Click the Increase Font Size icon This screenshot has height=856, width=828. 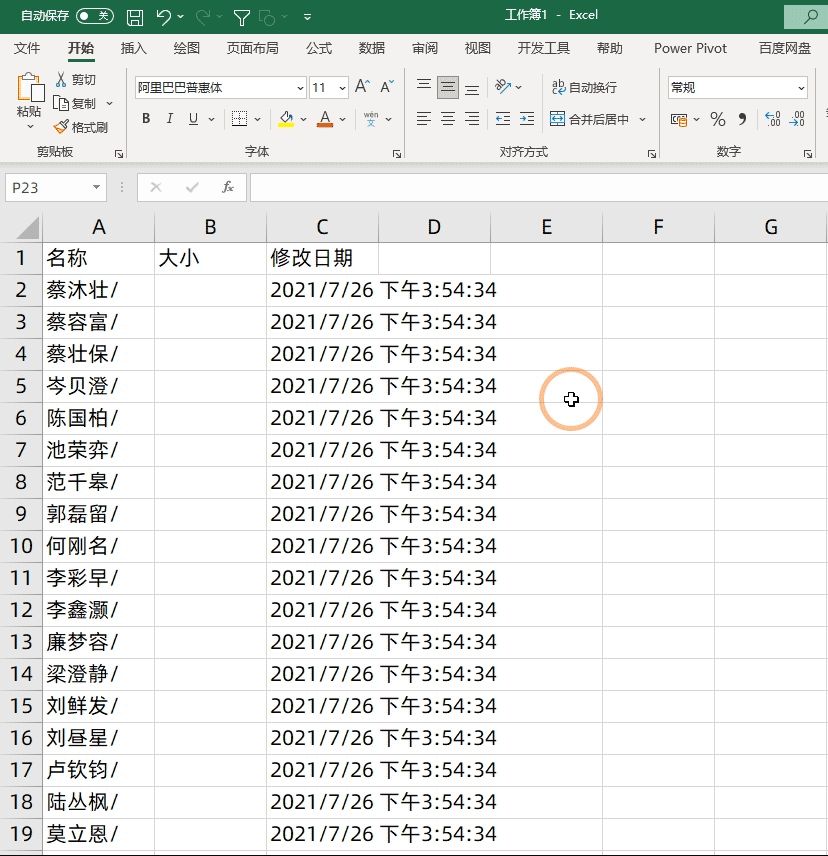click(362, 87)
